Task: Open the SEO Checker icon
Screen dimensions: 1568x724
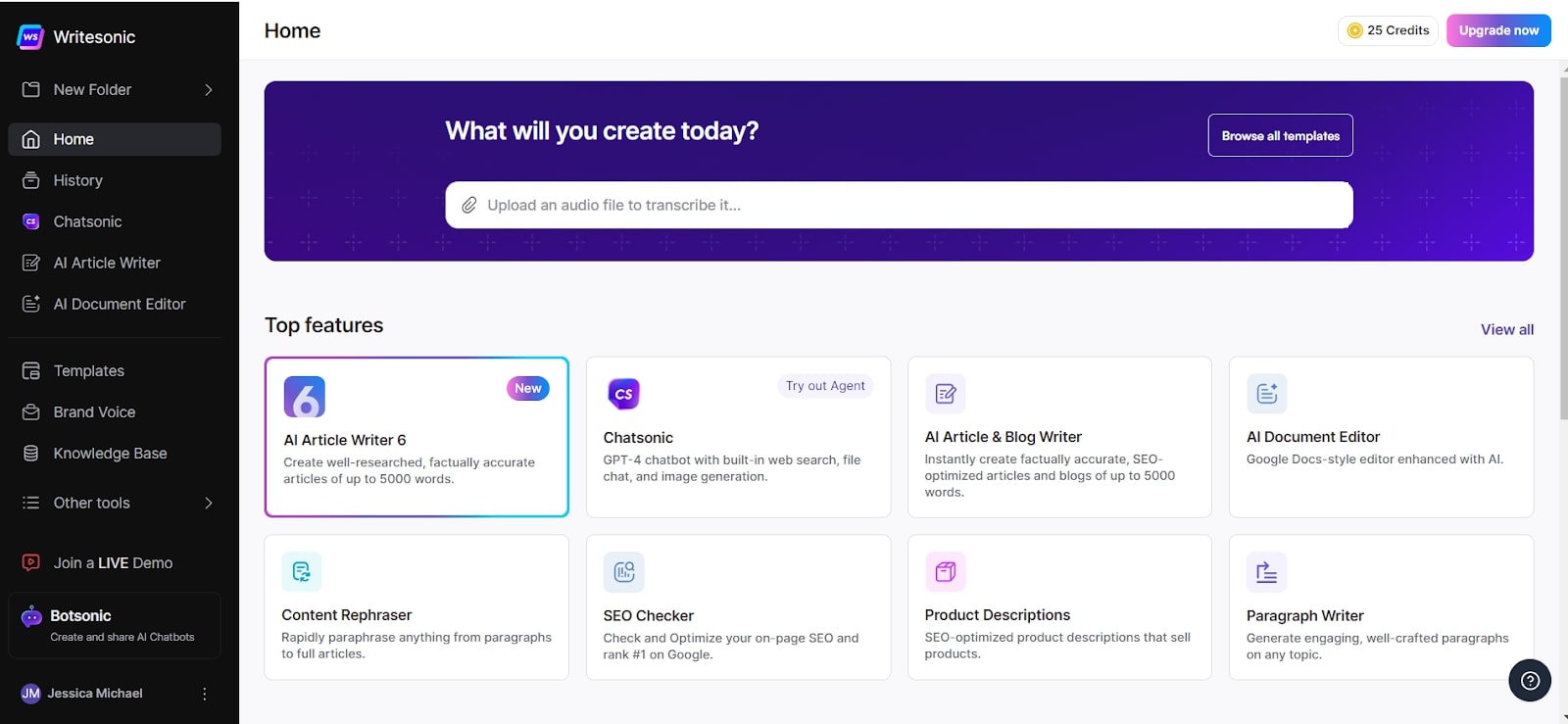Action: point(623,572)
